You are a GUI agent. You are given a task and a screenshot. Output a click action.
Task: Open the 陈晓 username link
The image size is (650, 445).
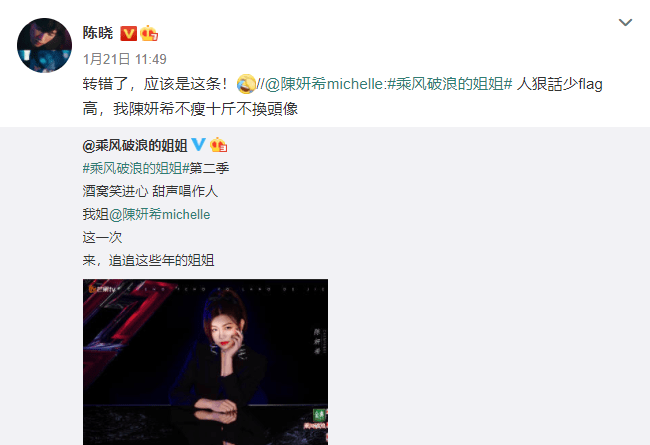98,33
